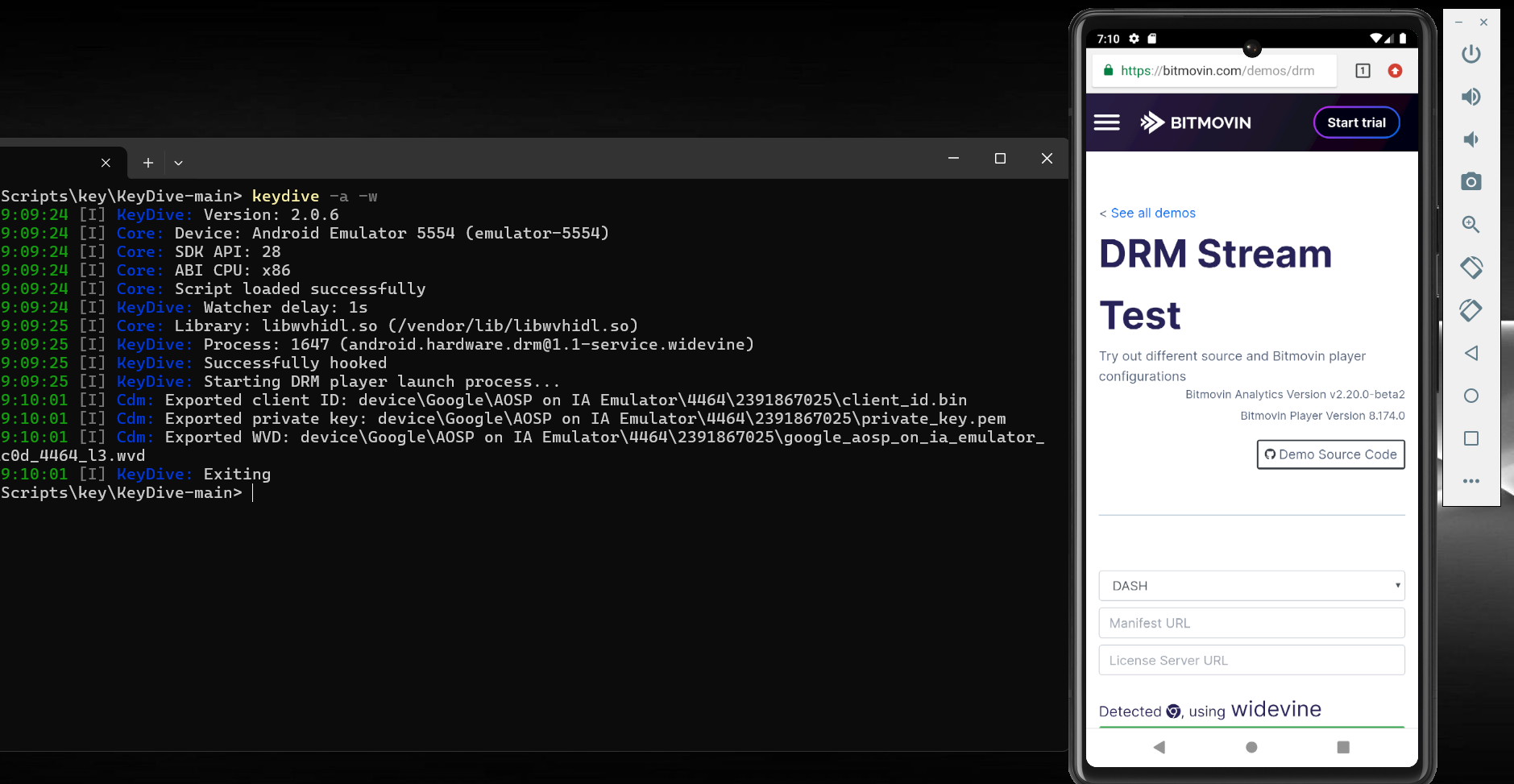Click the Wi-Fi icon in phone status bar
1514x784 pixels.
click(1375, 39)
